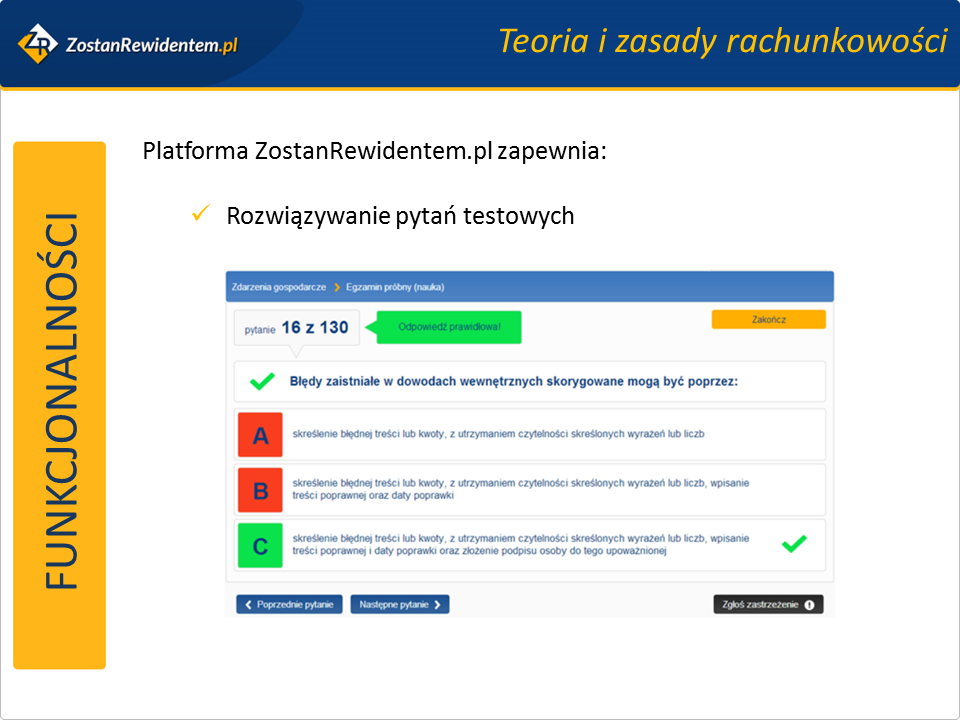This screenshot has width=960, height=720.
Task: Go to Następne pytanie
Action: (399, 605)
